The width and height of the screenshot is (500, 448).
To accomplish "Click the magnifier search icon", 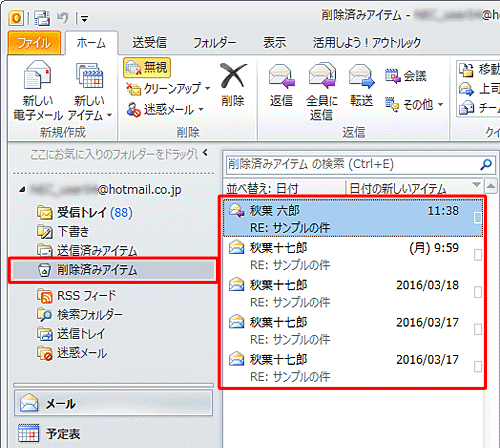I will 486,164.
